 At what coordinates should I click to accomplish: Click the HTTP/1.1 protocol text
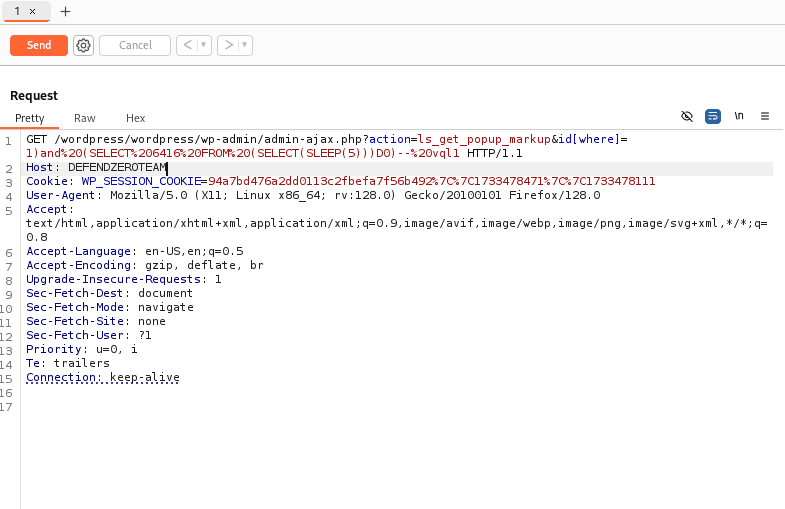495,153
